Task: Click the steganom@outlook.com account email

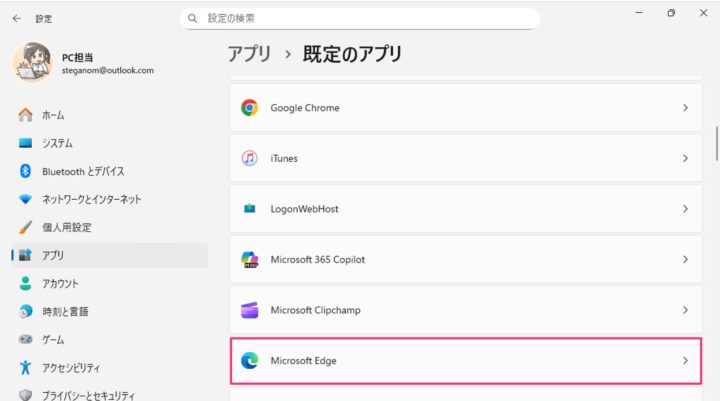Action: 108,70
